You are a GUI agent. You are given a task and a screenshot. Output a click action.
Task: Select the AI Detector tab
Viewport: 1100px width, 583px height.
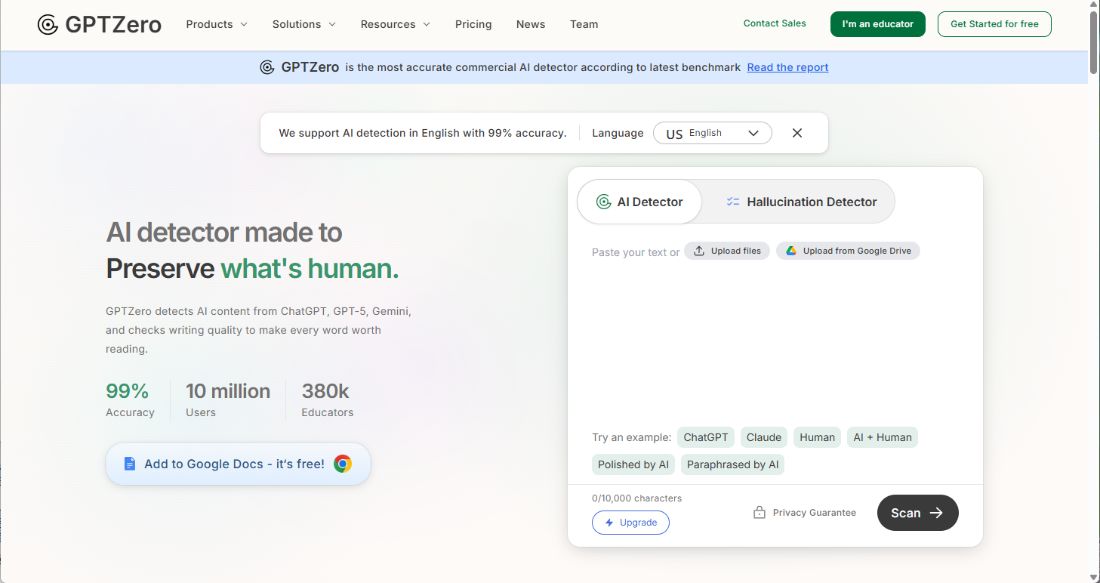639,202
